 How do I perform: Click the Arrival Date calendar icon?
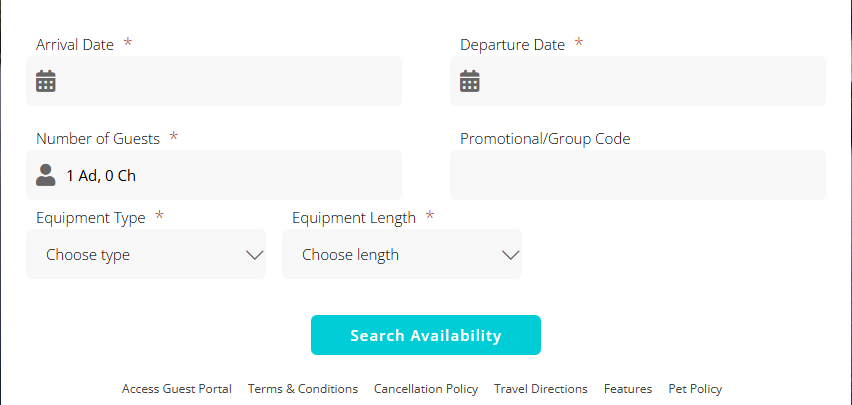pos(46,81)
